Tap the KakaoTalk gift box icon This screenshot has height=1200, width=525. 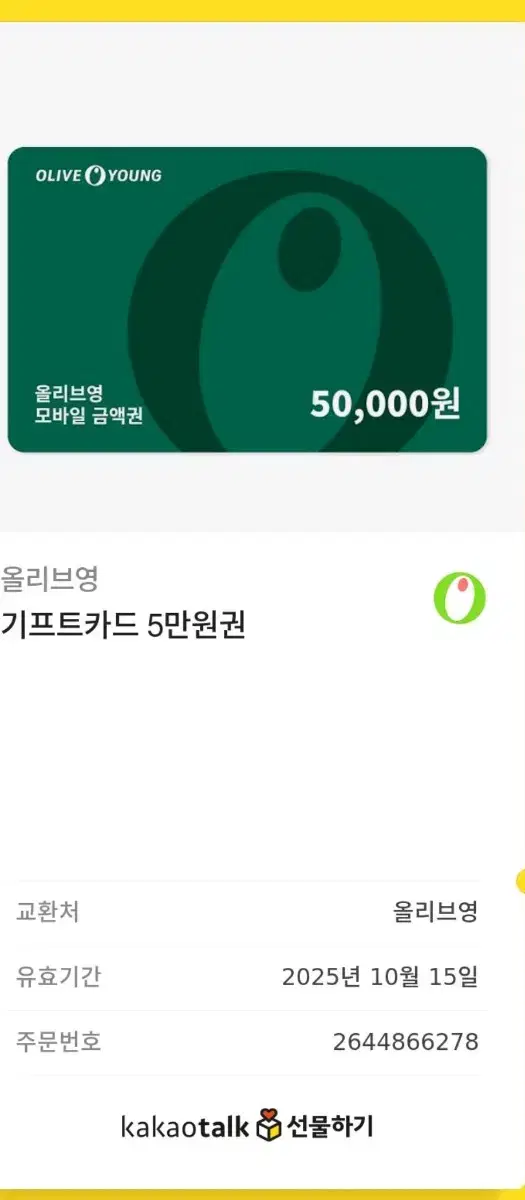(x=270, y=1126)
